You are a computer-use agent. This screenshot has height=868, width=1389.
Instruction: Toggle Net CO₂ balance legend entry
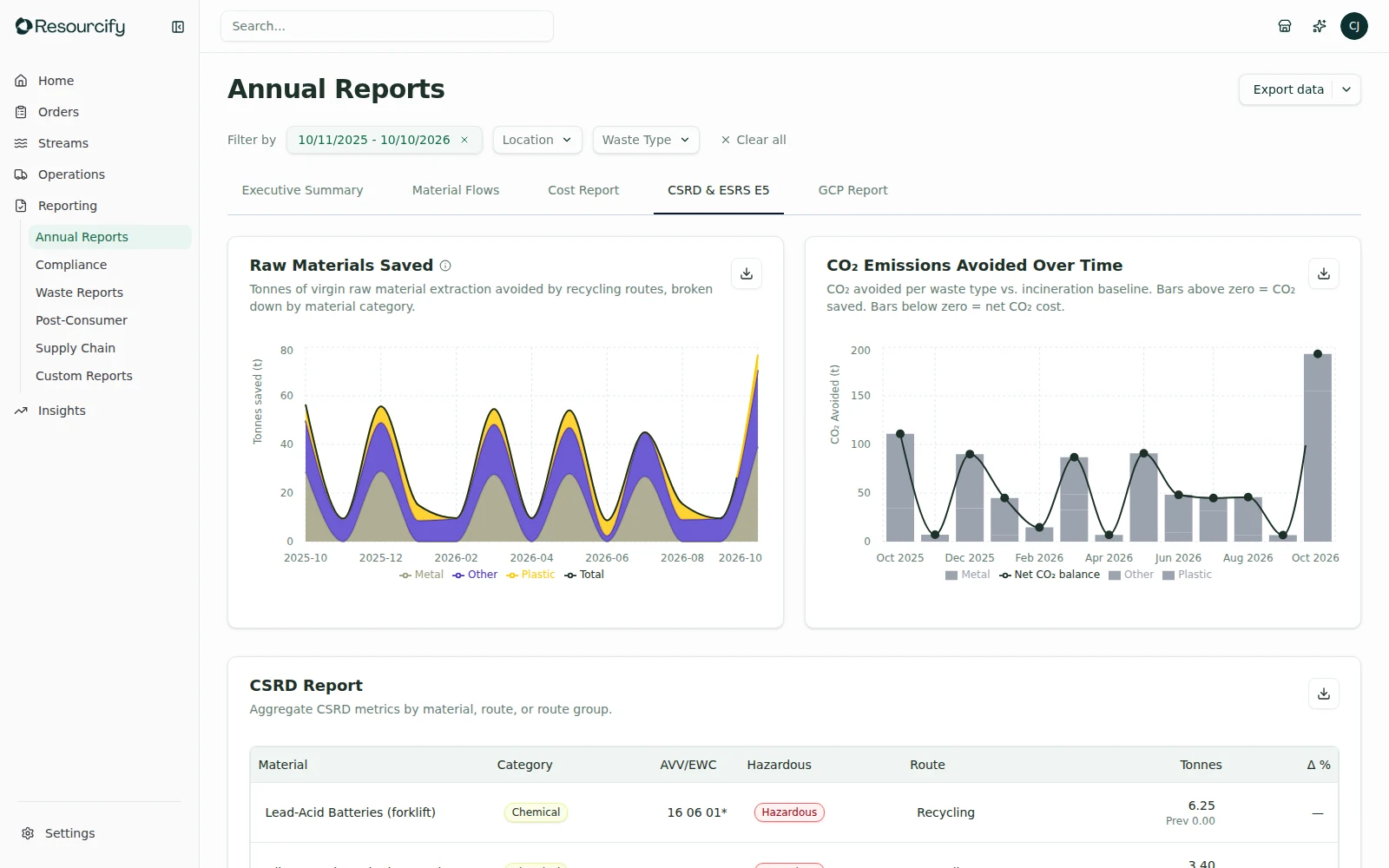pos(1050,575)
